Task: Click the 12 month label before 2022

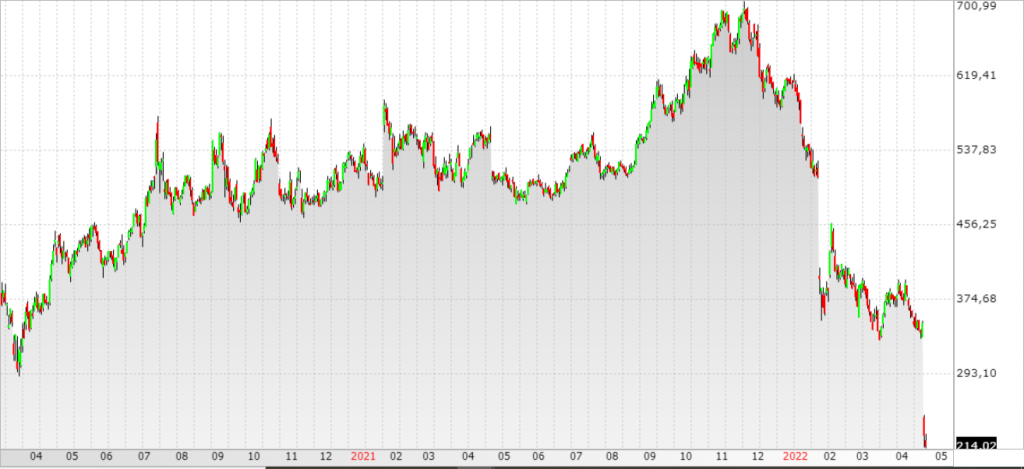Action: [758, 456]
